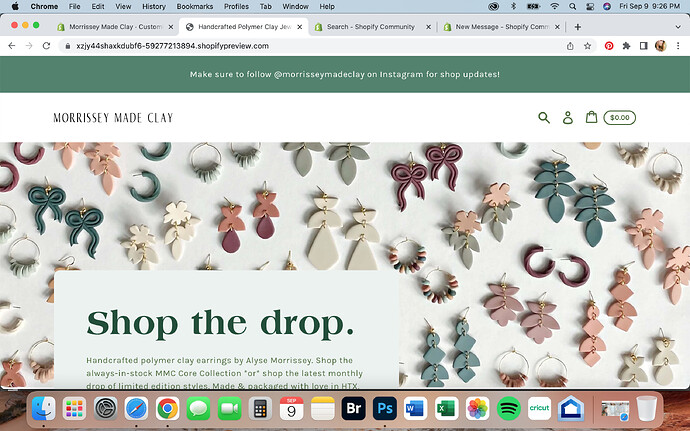This screenshot has width=690, height=431.
Task: Open the Apple menu
Action: tap(15, 6)
